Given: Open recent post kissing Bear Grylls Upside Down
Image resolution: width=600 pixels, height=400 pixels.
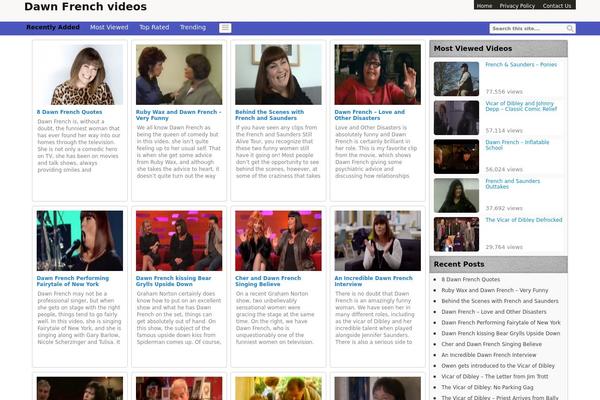Looking at the screenshot, I should (x=501, y=333).
